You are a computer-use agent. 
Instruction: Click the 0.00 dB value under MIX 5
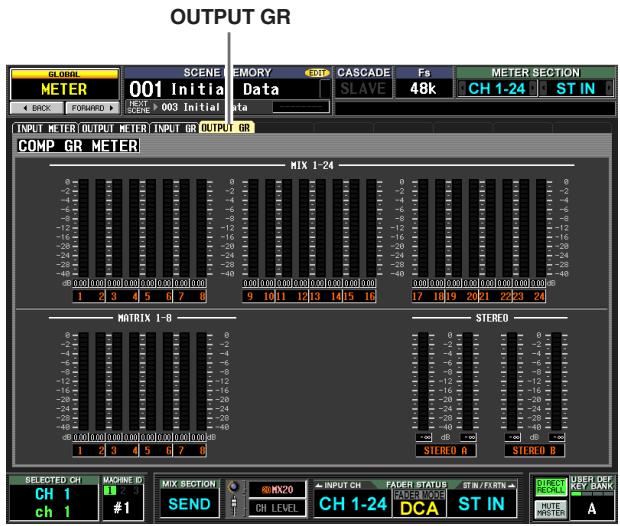tap(147, 283)
